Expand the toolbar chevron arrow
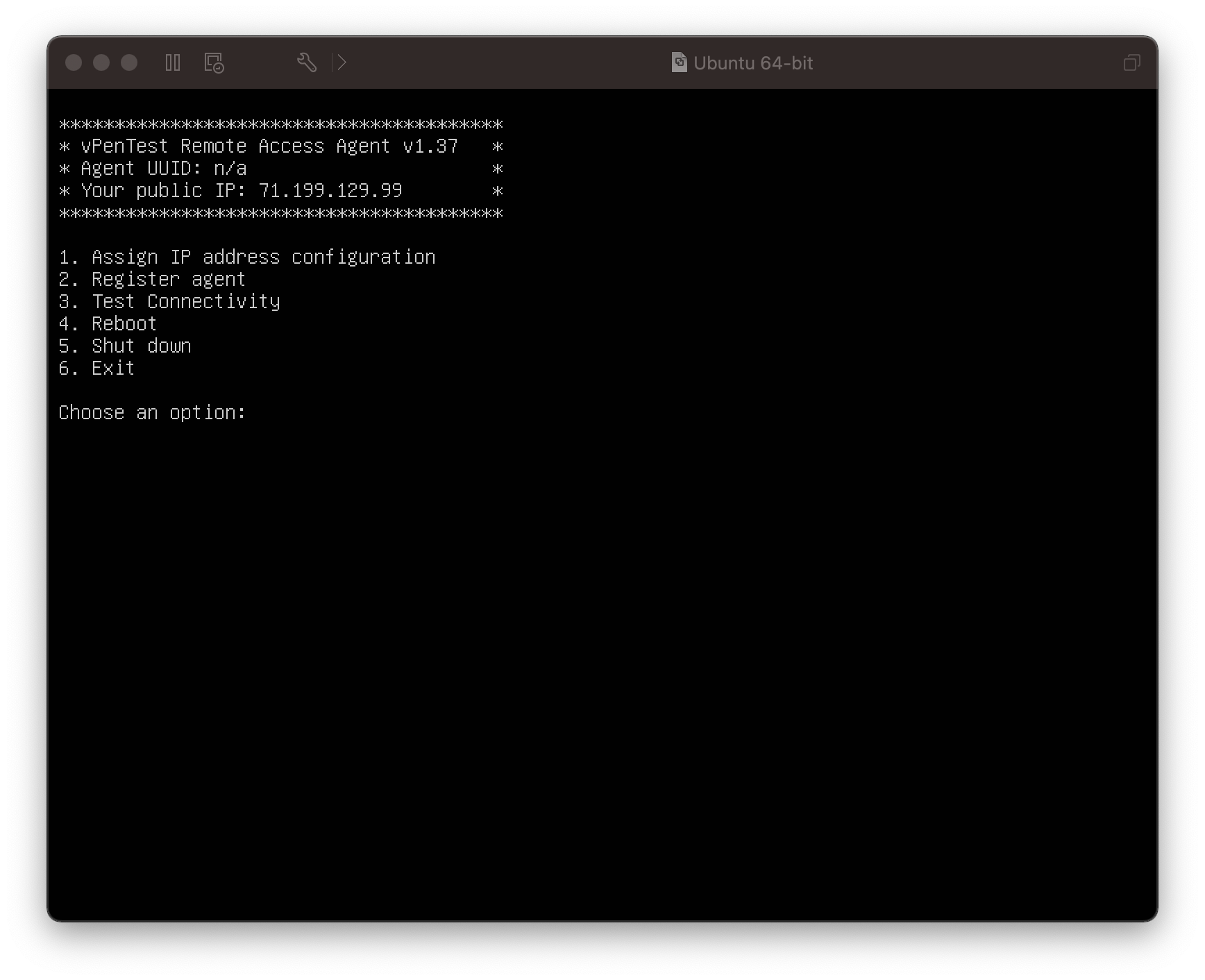 pyautogui.click(x=341, y=63)
